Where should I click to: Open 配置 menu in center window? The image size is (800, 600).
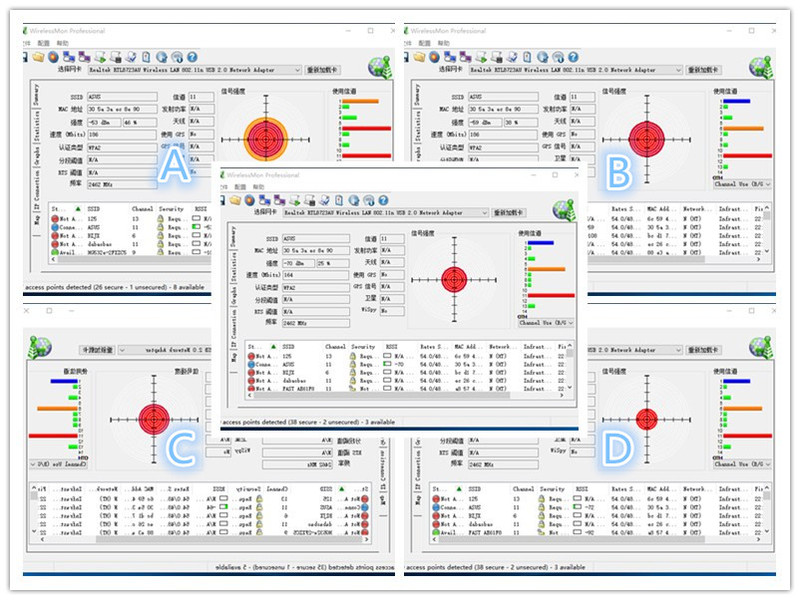(240, 187)
